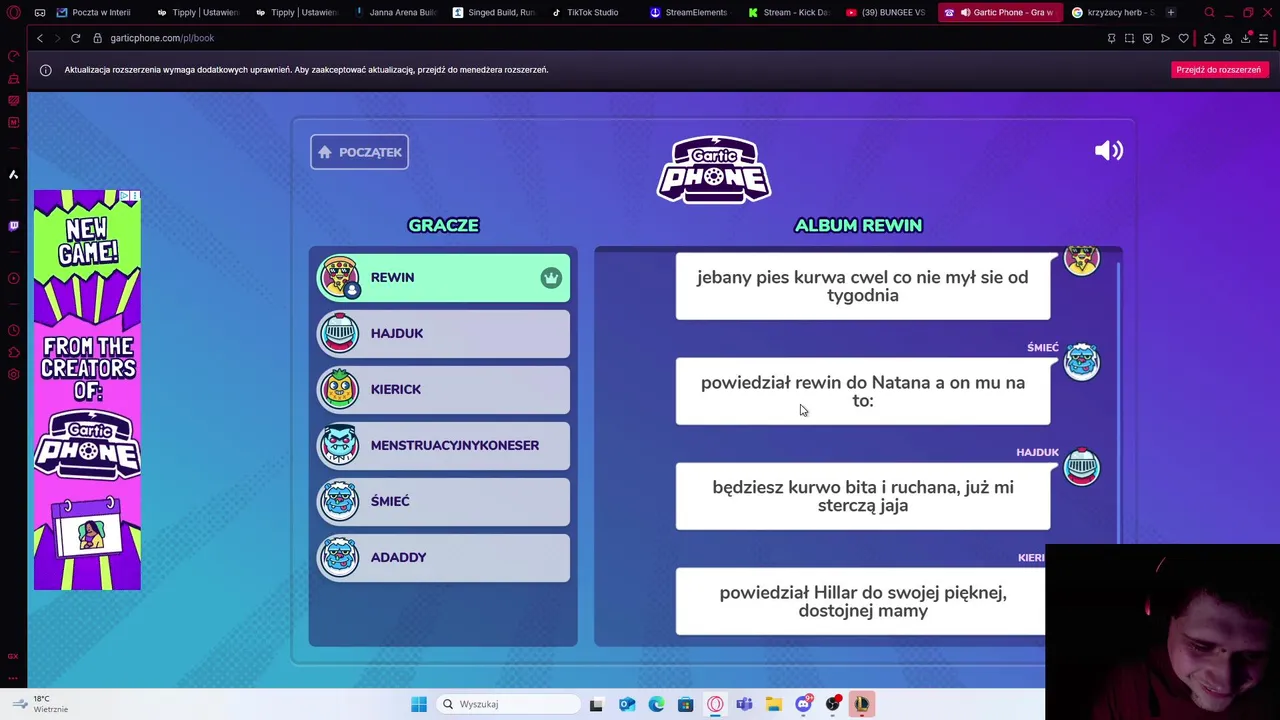
Task: Open Discord from taskbar
Action: (803, 704)
